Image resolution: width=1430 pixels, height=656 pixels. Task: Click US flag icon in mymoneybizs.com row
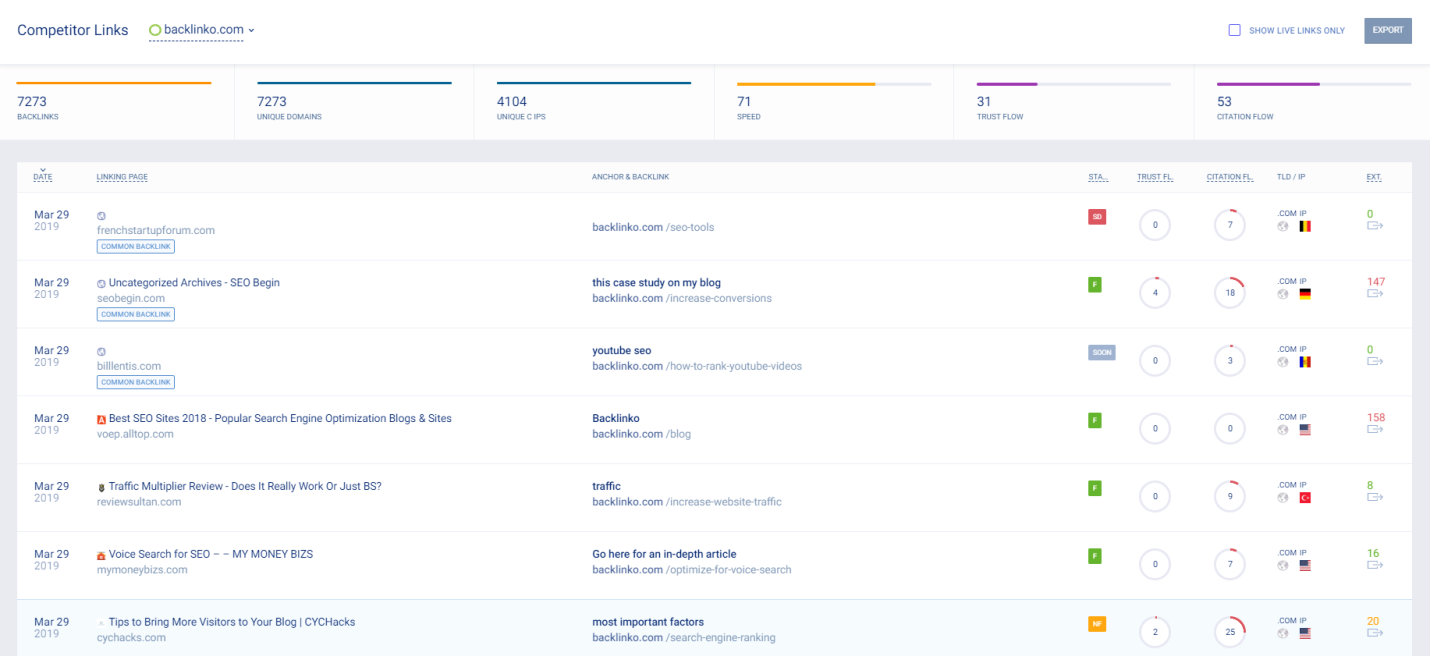pos(1305,566)
